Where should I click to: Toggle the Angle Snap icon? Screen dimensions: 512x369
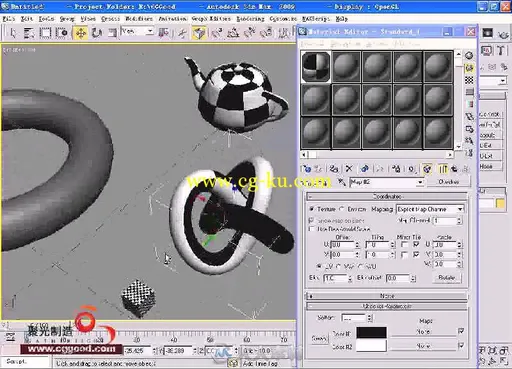pos(233,33)
